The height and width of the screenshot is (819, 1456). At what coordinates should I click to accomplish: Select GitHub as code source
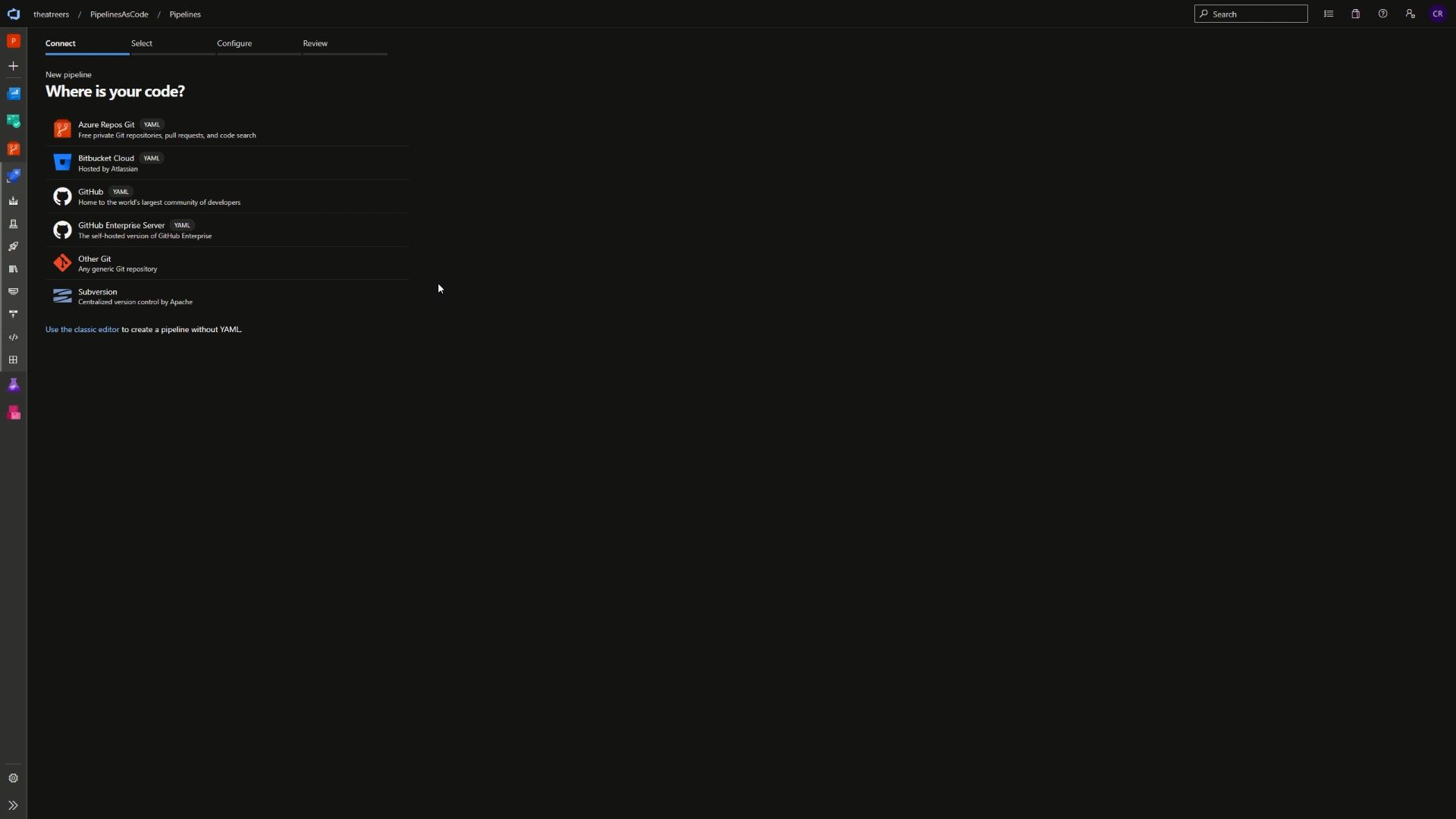click(x=159, y=196)
